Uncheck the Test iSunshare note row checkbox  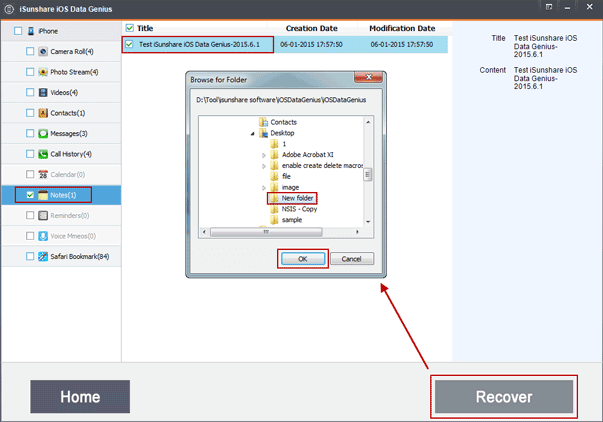coord(129,44)
